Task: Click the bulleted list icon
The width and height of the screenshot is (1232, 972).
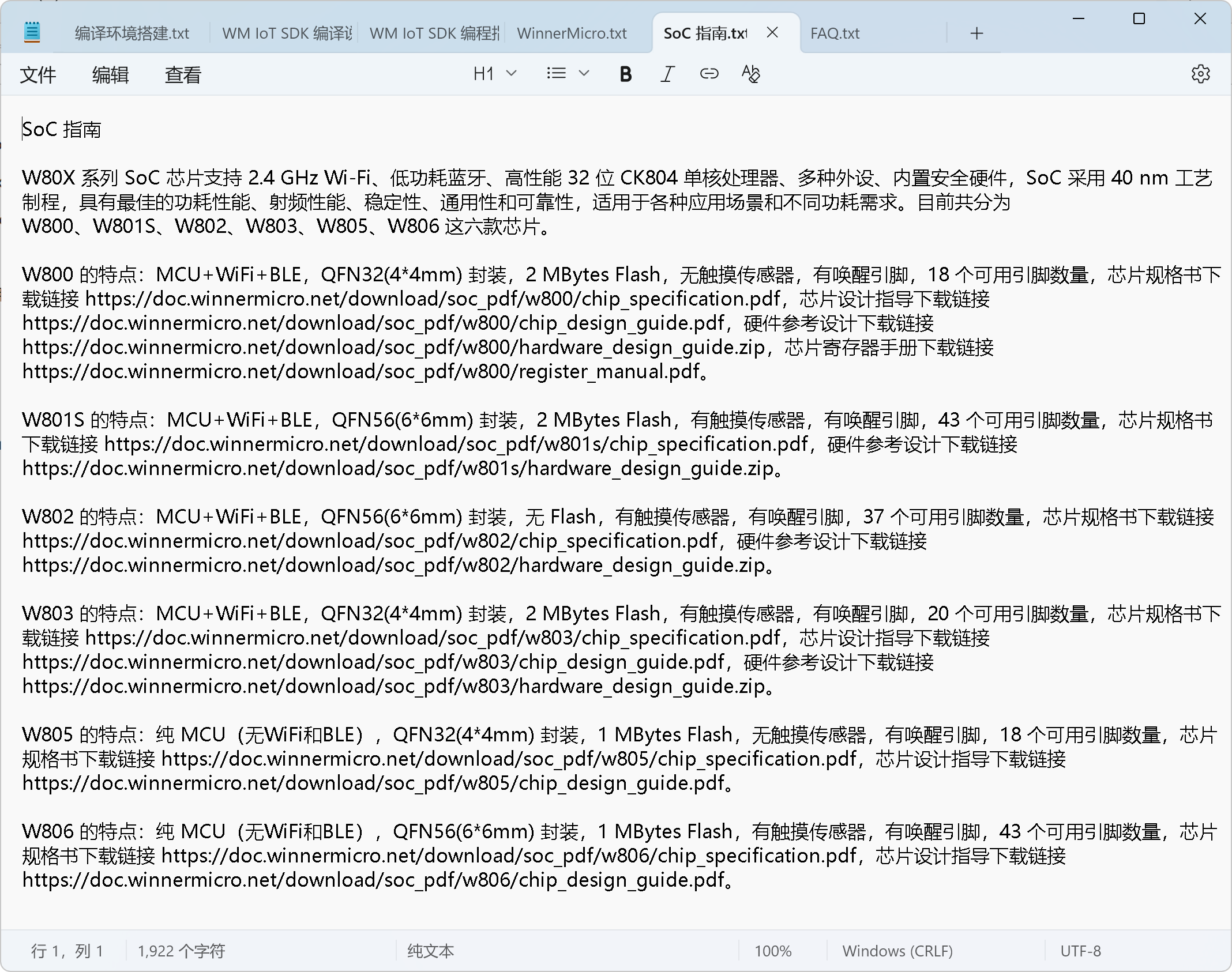Action: tap(556, 74)
